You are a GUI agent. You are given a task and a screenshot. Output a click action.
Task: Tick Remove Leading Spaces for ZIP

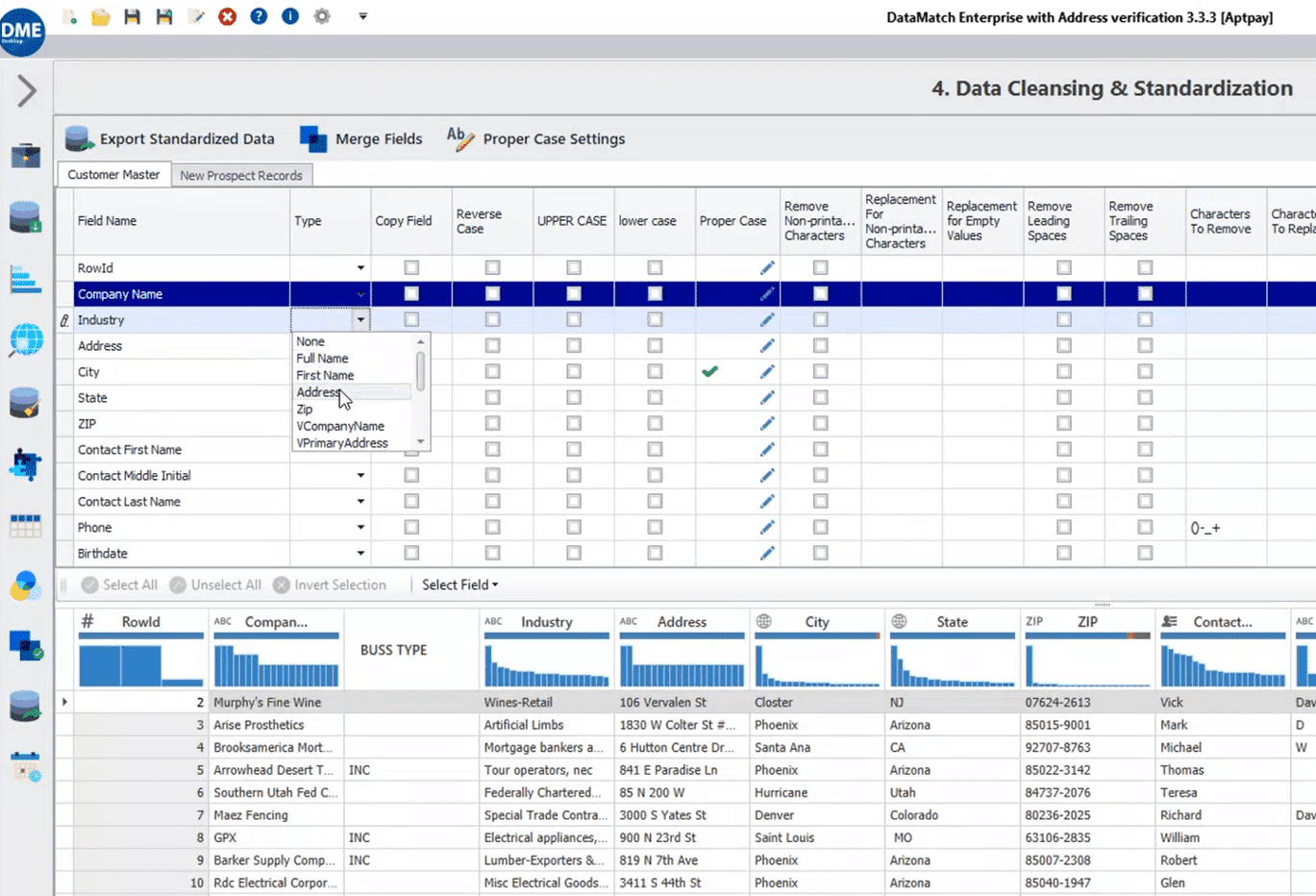(x=1063, y=423)
